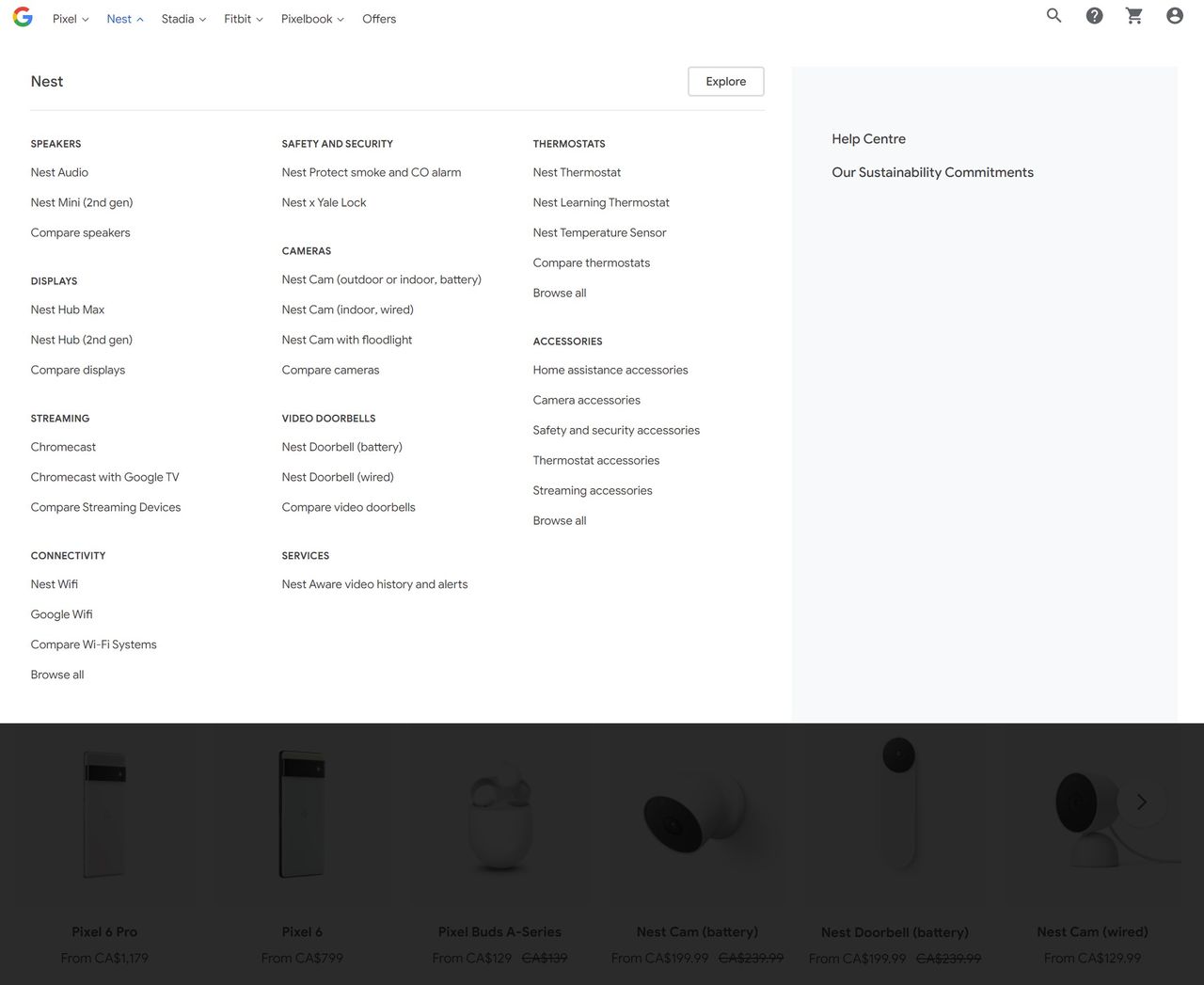Viewport: 1204px width, 985px height.
Task: Click the Pixel Buds A-Series product image
Action: click(499, 817)
